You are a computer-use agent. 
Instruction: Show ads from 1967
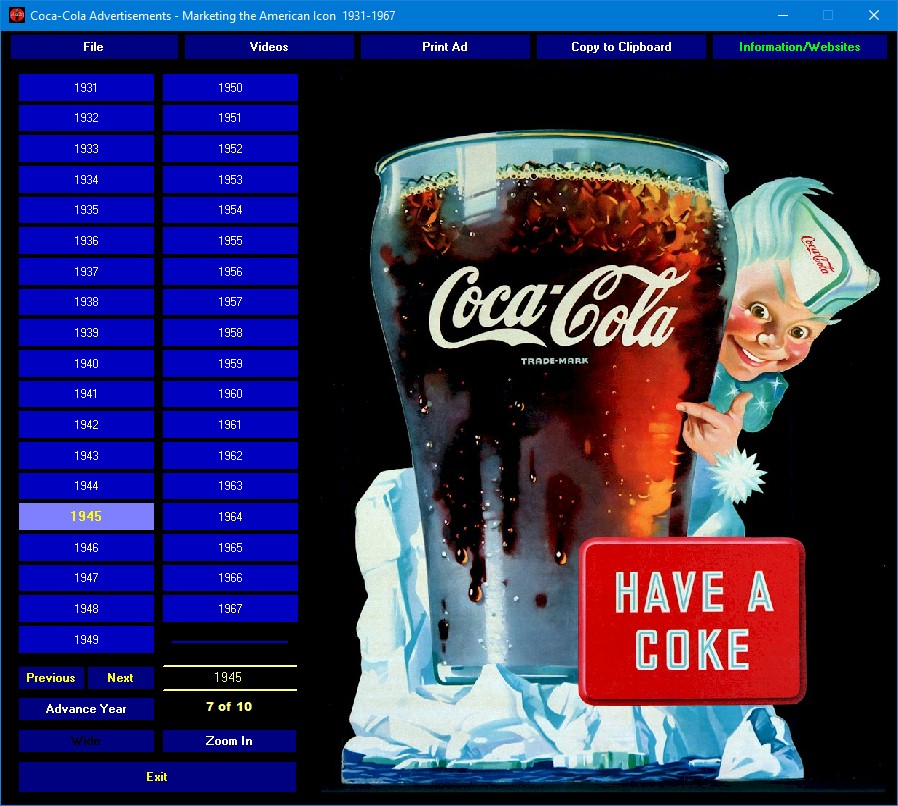(x=230, y=609)
